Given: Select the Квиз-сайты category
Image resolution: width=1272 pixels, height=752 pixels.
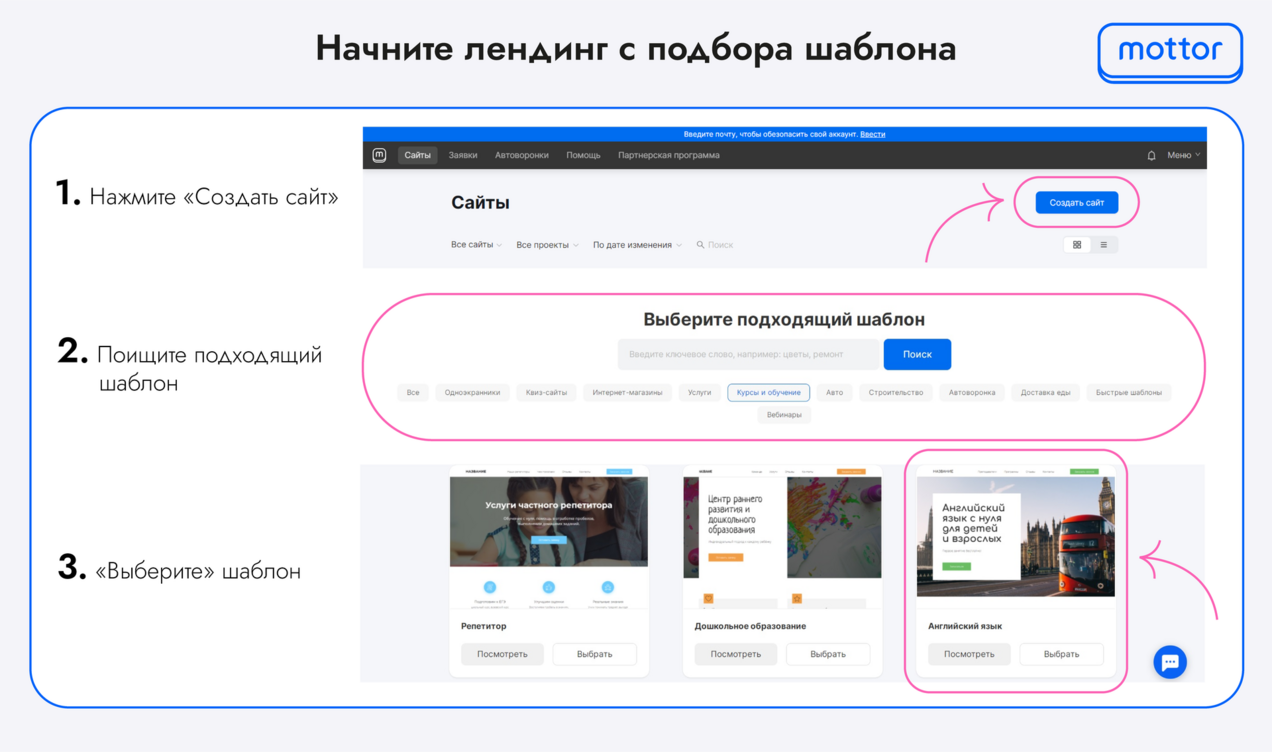Looking at the screenshot, I should [x=547, y=393].
